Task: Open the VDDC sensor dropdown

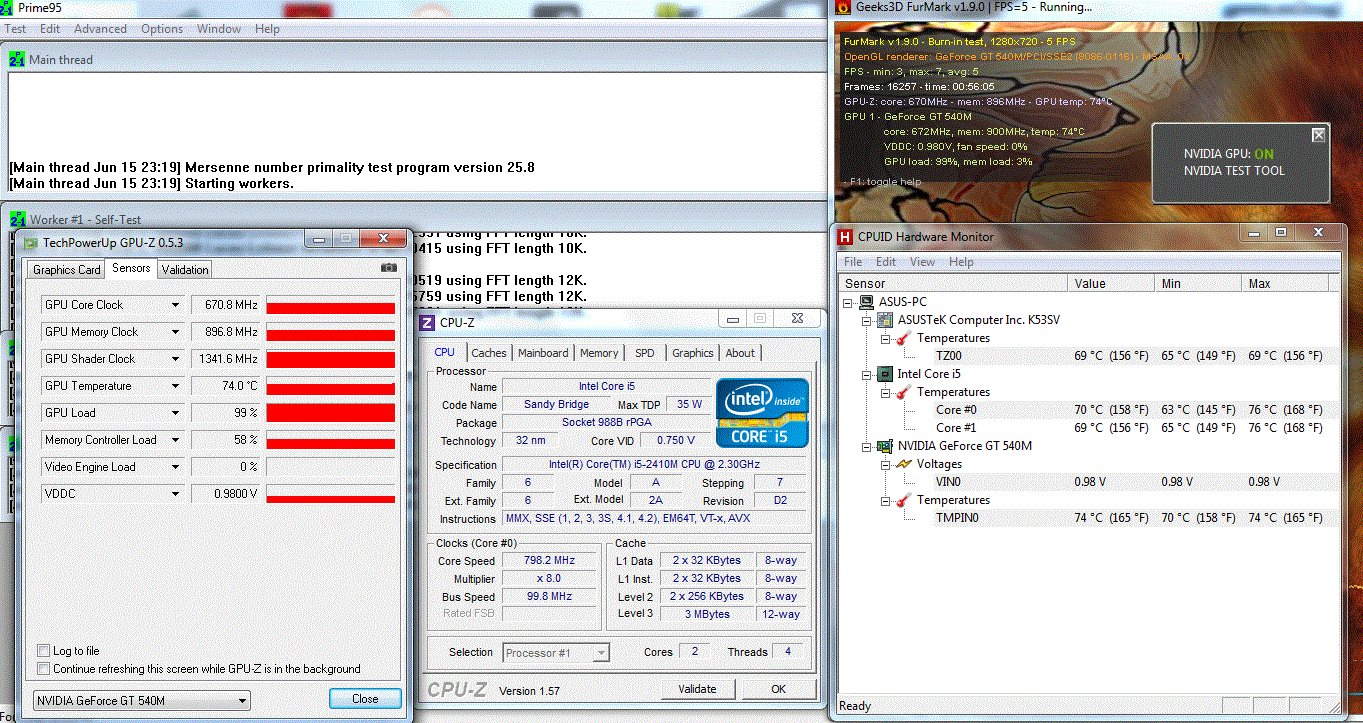Action: (176, 494)
